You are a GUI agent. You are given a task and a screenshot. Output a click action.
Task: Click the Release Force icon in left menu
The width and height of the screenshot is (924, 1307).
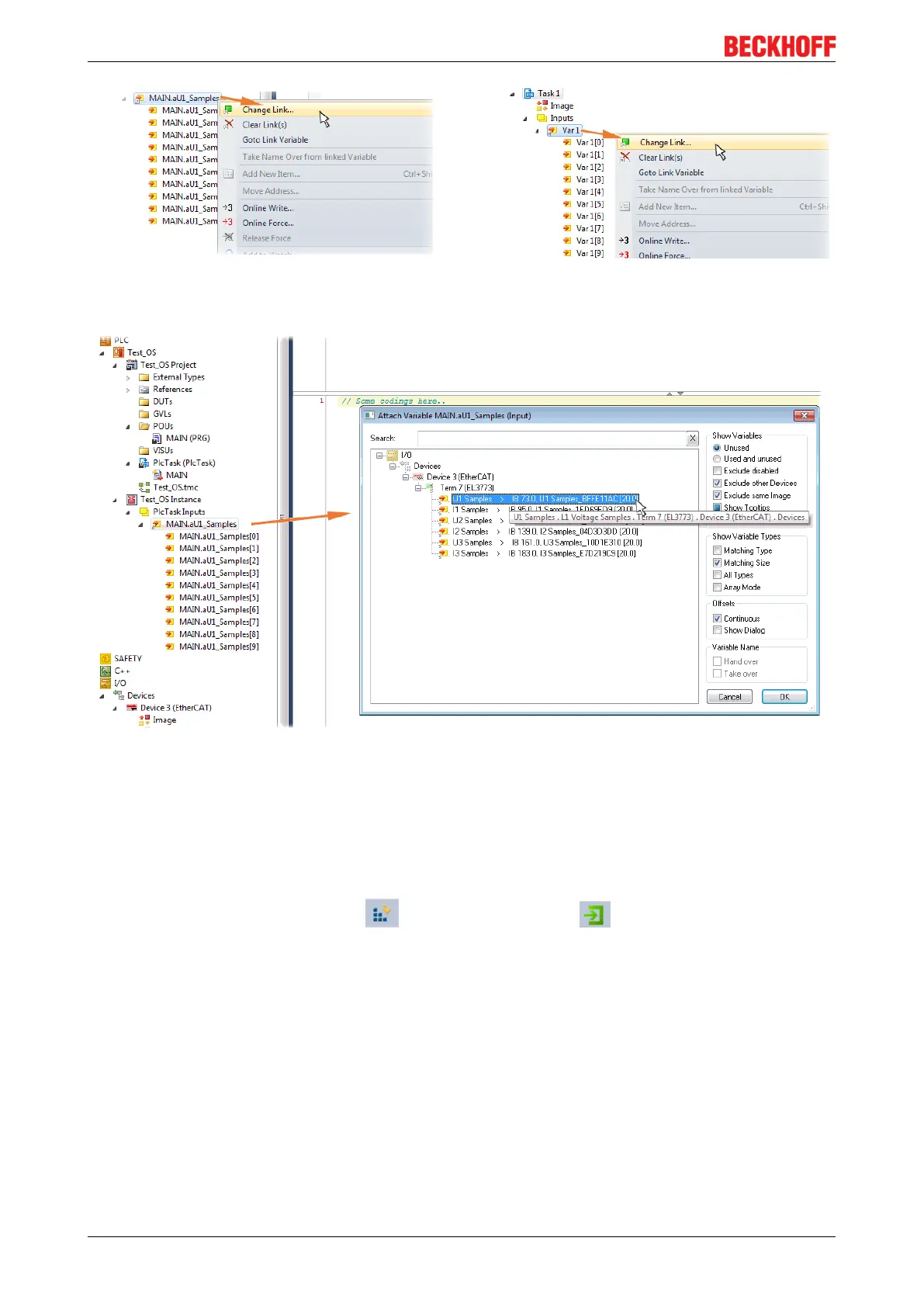click(x=229, y=237)
